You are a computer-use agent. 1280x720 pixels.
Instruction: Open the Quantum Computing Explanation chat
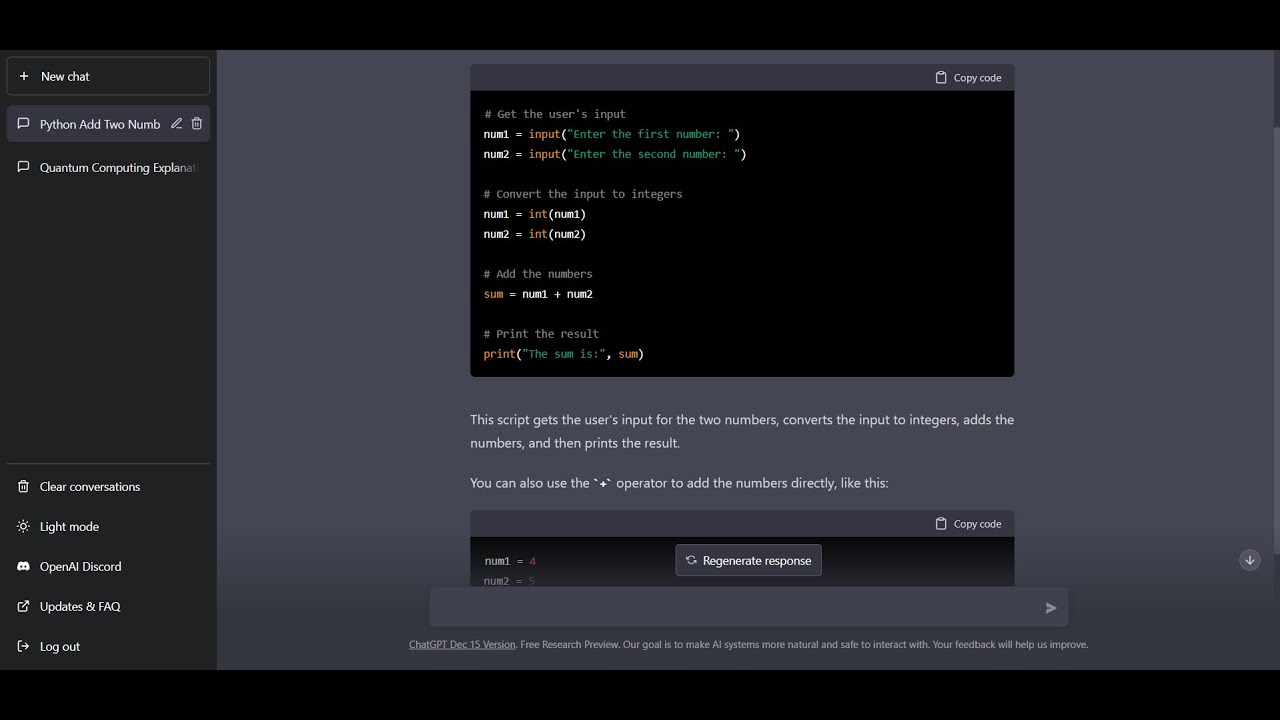click(118, 168)
